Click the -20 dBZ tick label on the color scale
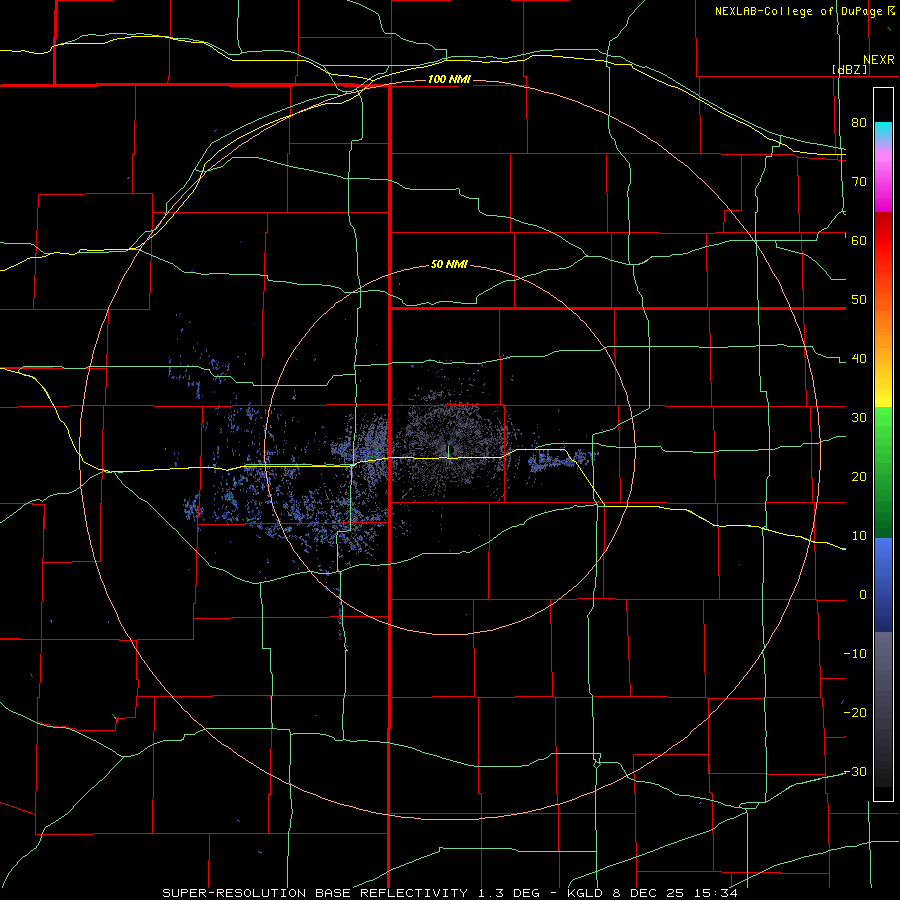 pyautogui.click(x=855, y=713)
